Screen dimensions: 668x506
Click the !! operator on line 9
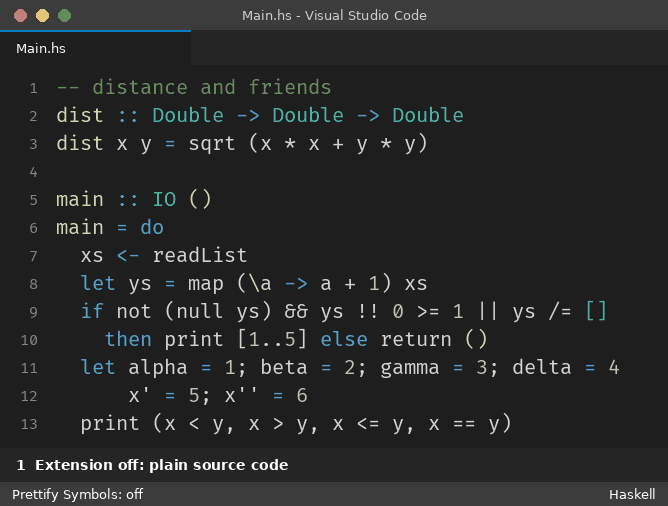coord(368,311)
